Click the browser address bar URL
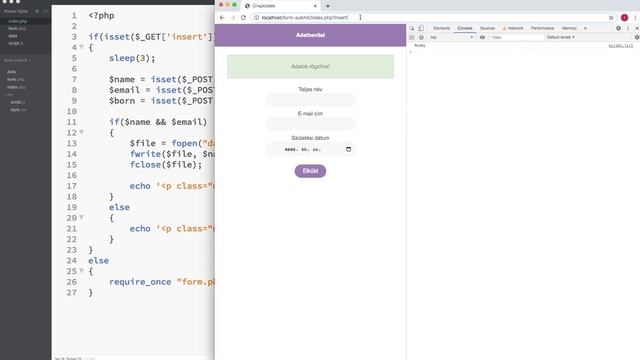The image size is (640, 360). [x=305, y=18]
